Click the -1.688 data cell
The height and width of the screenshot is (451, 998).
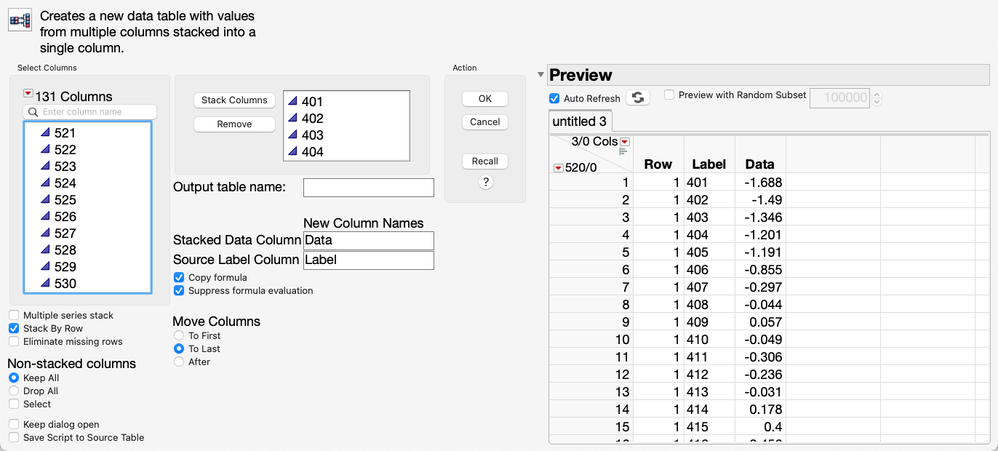(761, 183)
